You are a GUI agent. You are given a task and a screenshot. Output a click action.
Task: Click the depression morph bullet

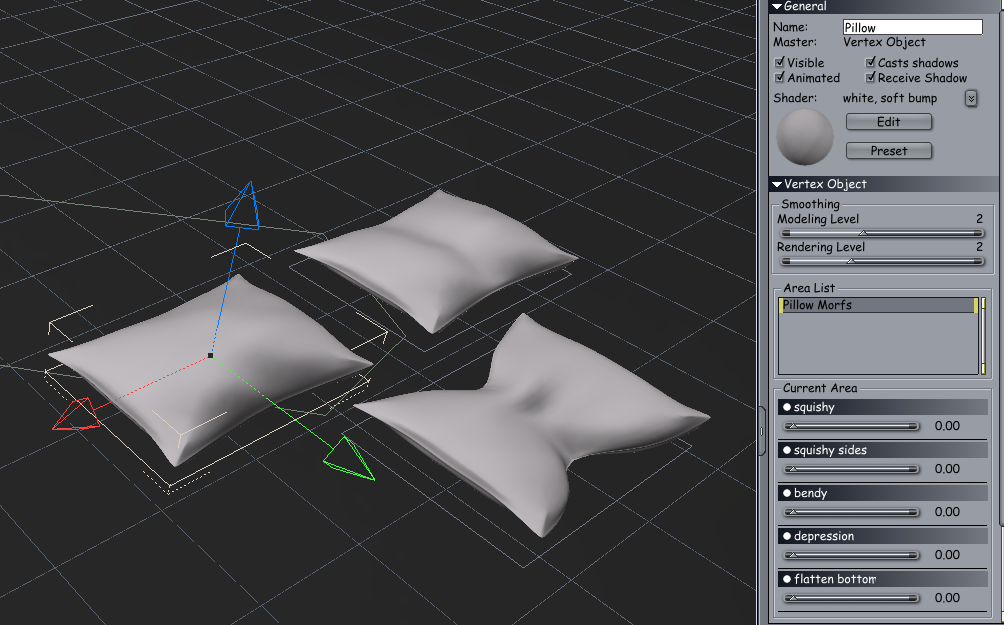[x=787, y=536]
